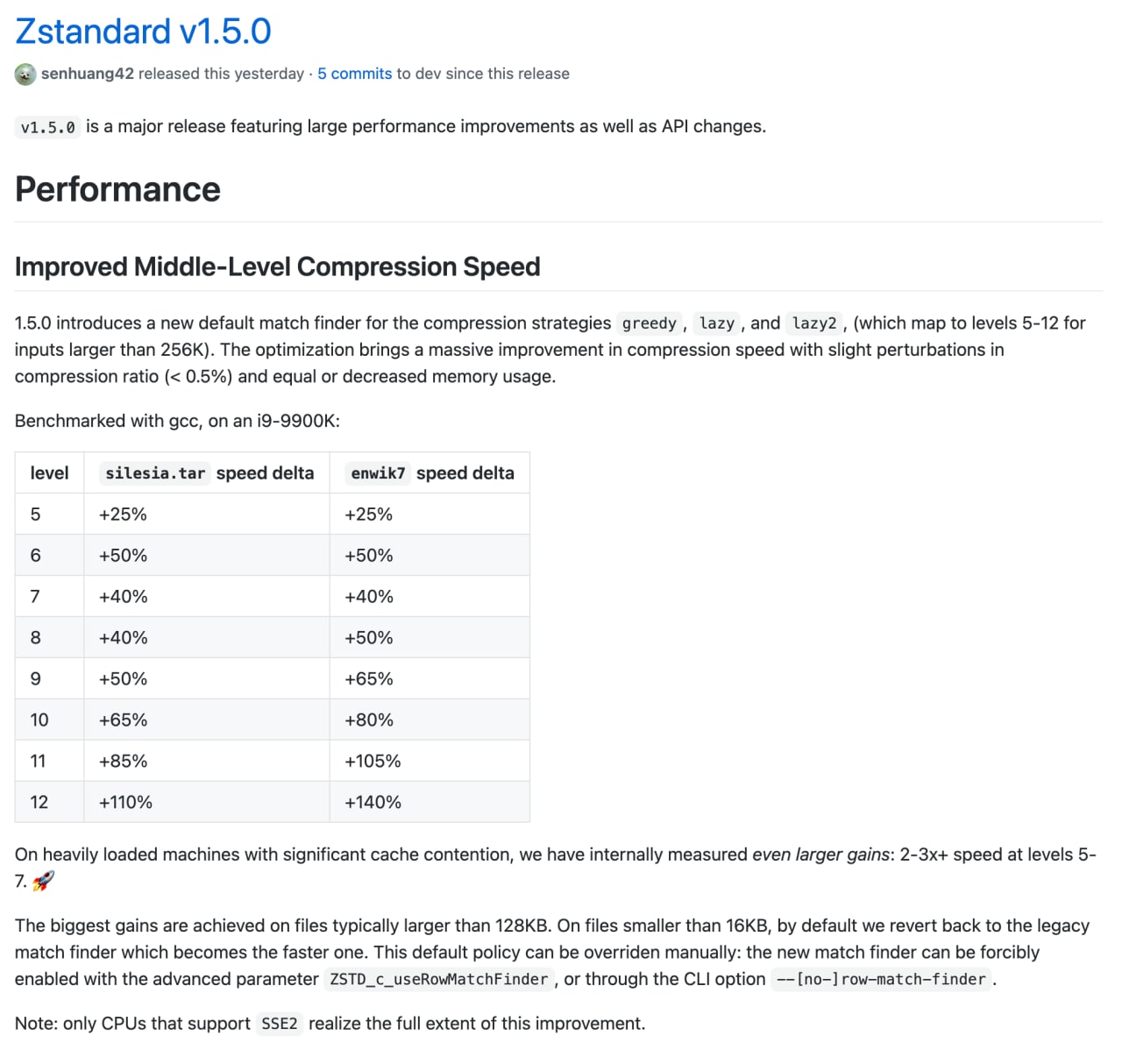Click the 'lazy2' code label
This screenshot has height=1064, width=1122.
(814, 323)
